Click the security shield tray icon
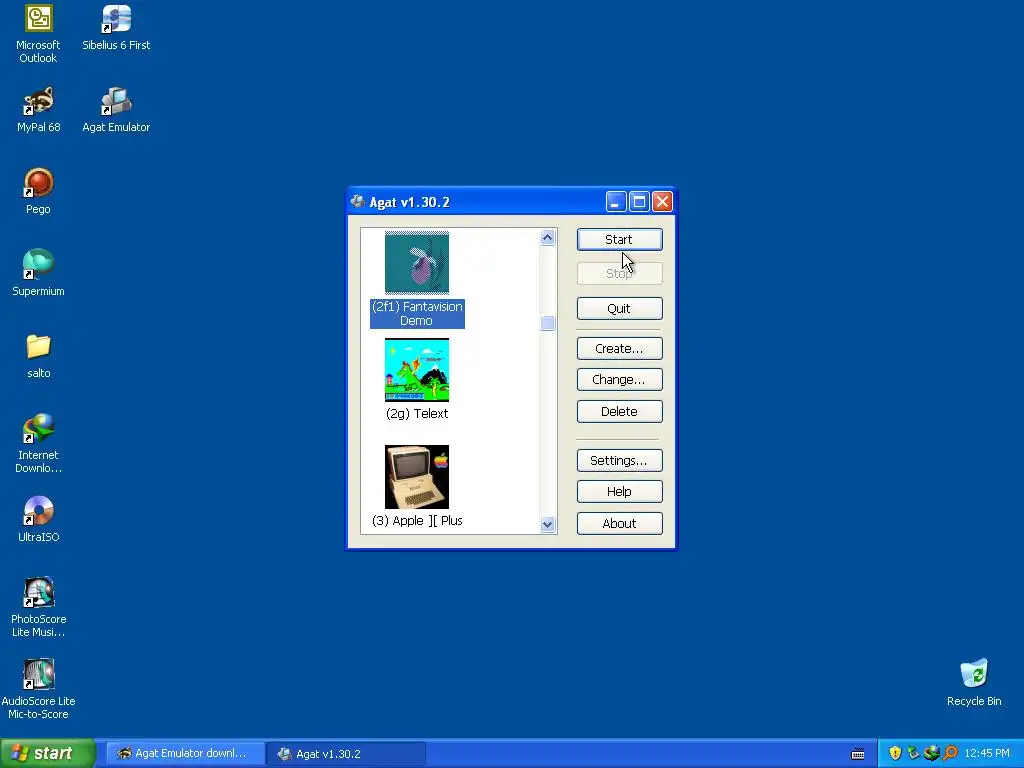Image resolution: width=1024 pixels, height=768 pixels. tap(895, 753)
